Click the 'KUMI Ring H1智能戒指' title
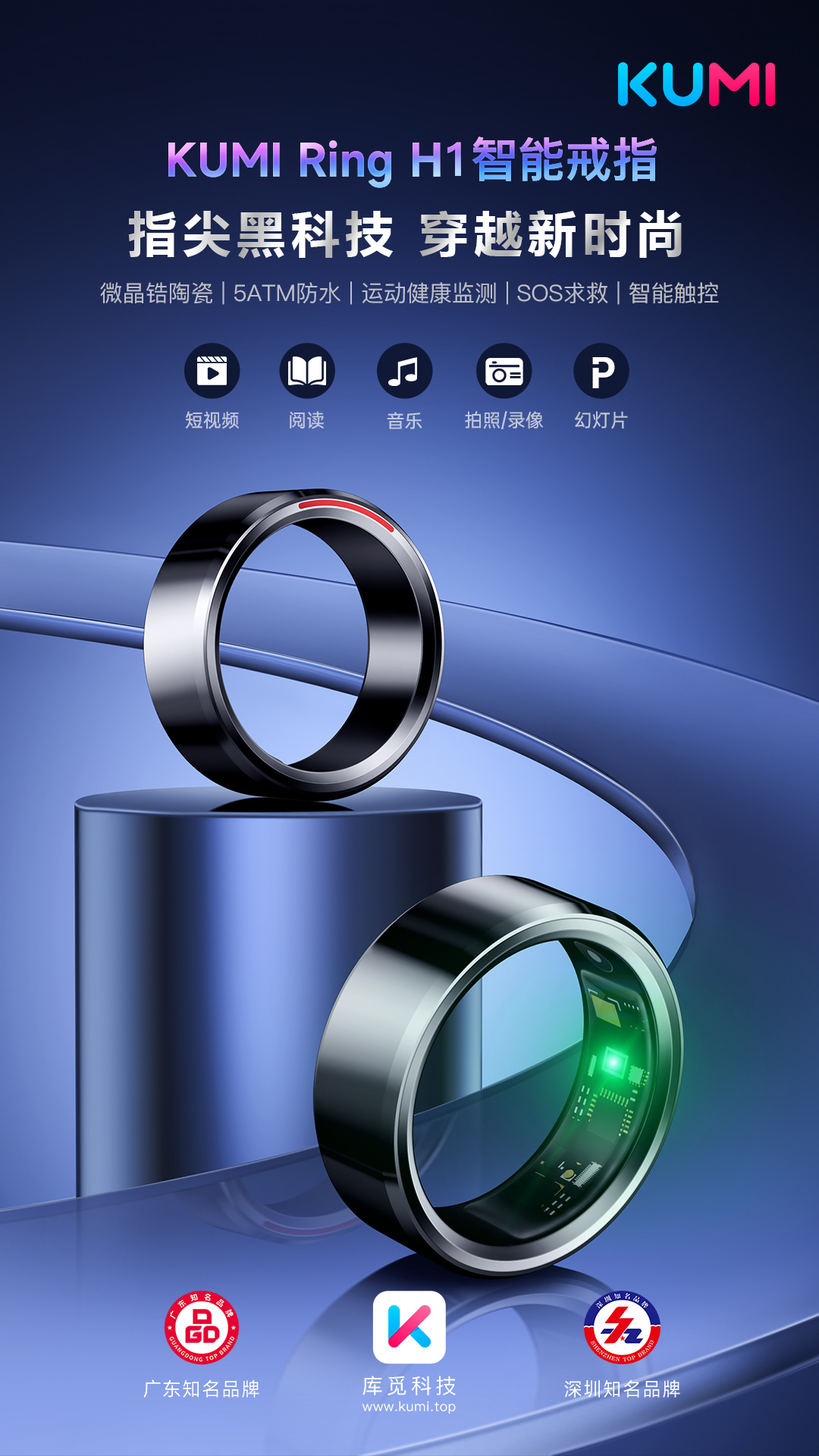 412,160
